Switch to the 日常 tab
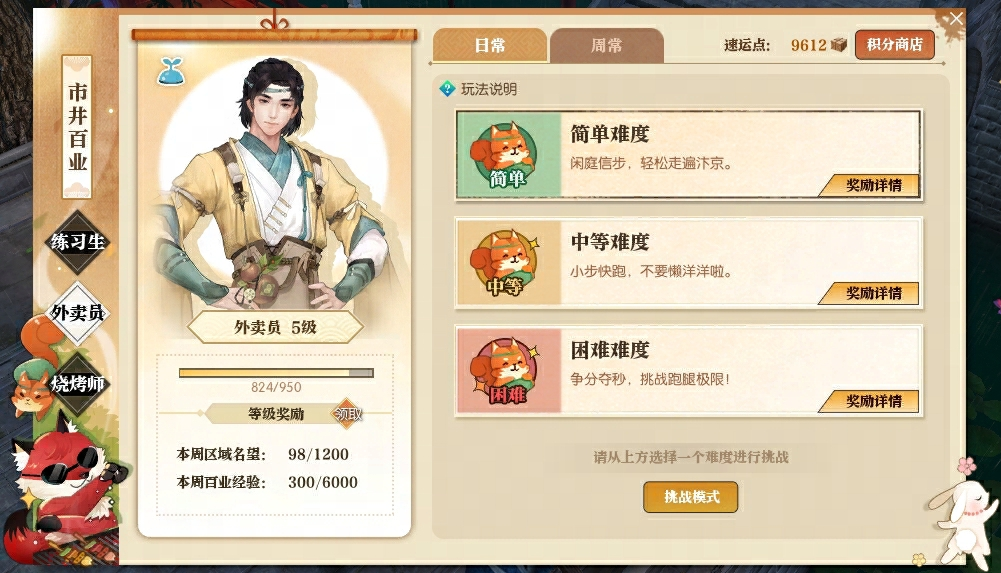1001x573 pixels. [490, 45]
